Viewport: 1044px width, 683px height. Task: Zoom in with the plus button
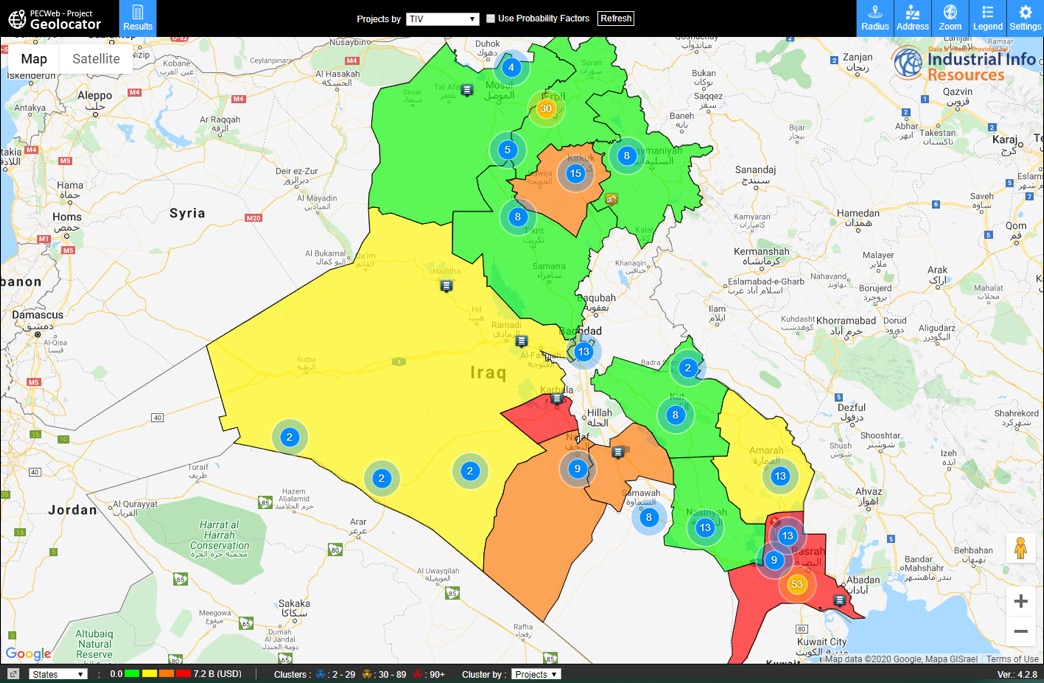click(1021, 601)
